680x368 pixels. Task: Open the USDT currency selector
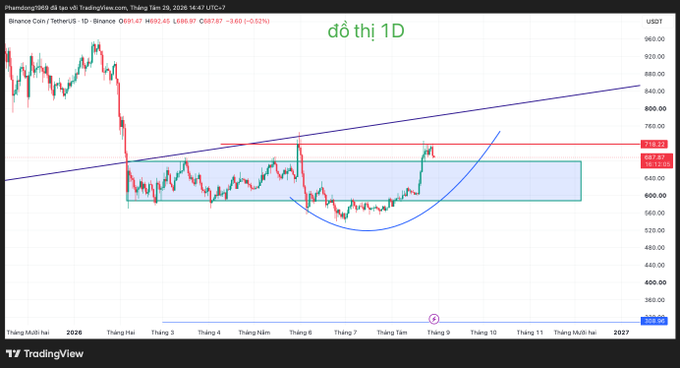coord(654,22)
